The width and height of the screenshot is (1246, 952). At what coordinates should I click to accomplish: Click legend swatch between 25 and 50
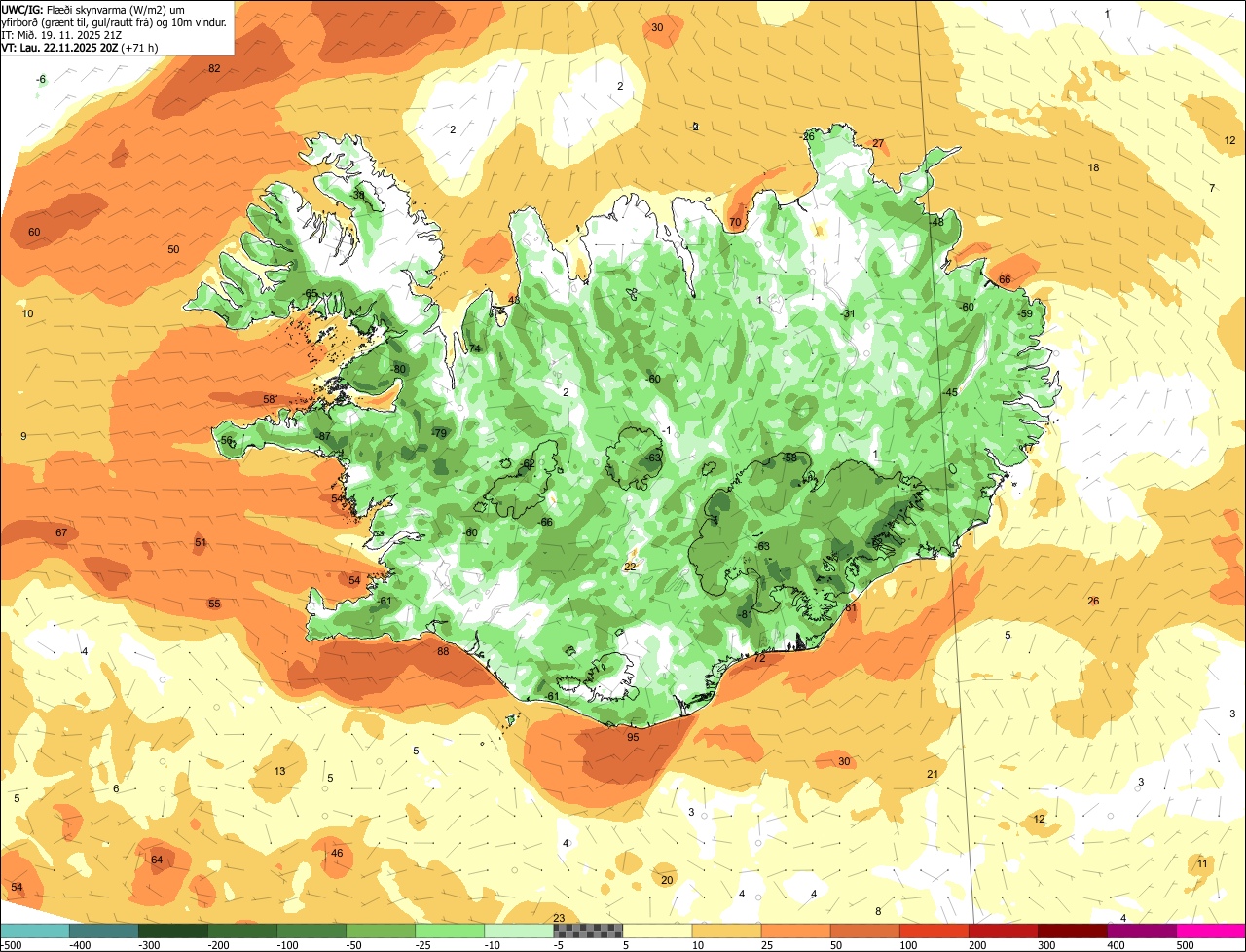pyautogui.click(x=795, y=931)
